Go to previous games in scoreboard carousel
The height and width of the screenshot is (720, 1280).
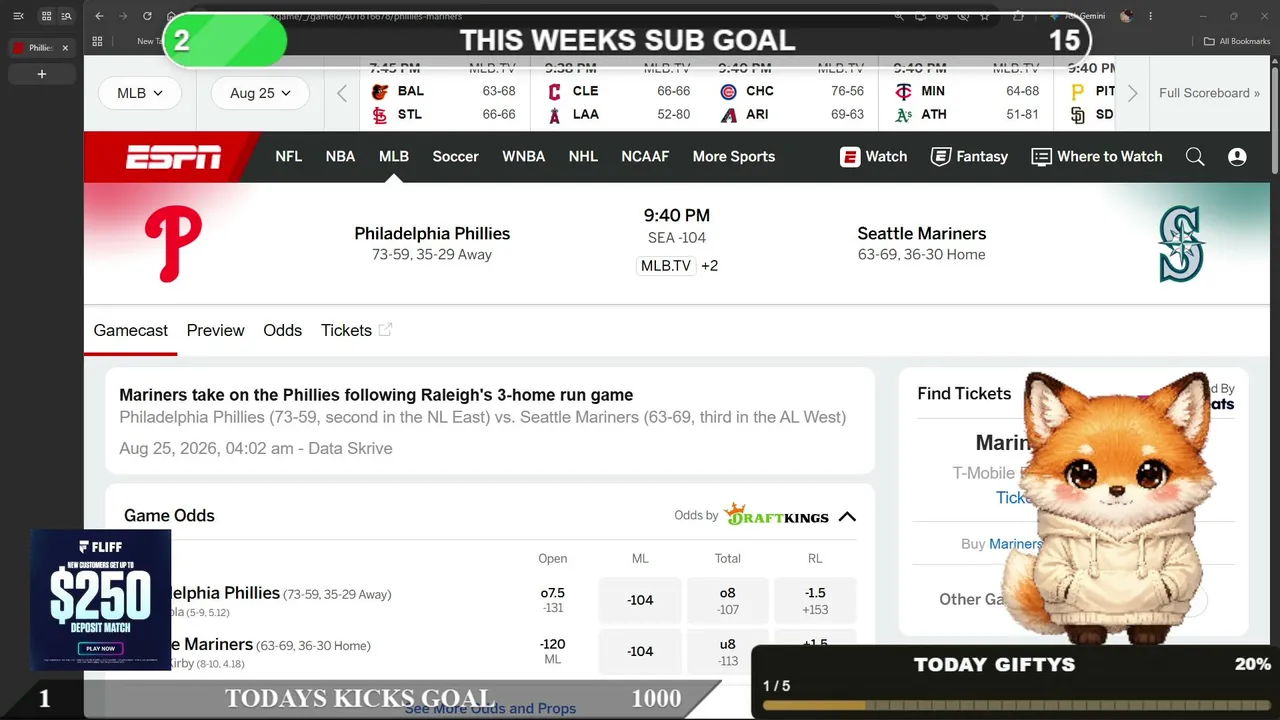pos(342,93)
